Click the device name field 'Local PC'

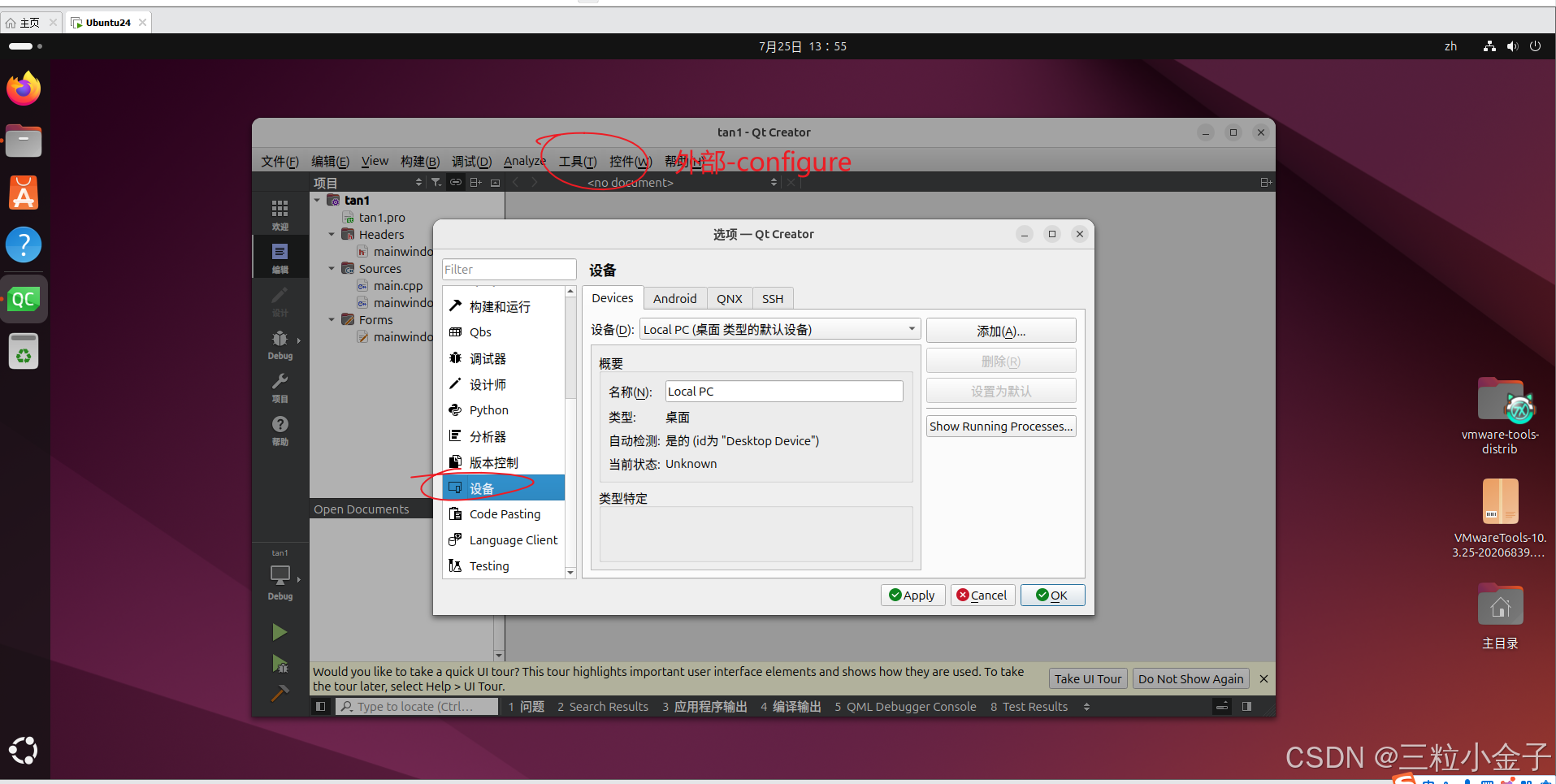point(784,391)
